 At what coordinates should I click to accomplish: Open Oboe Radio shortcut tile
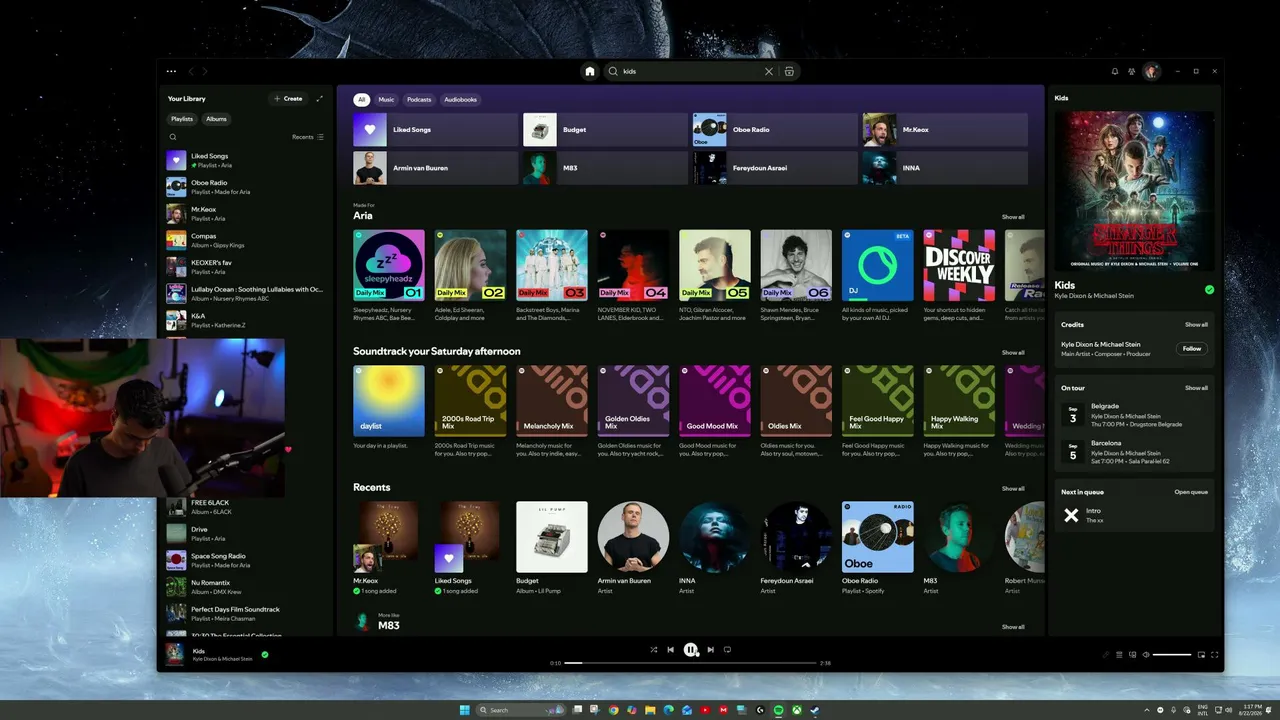(x=775, y=130)
